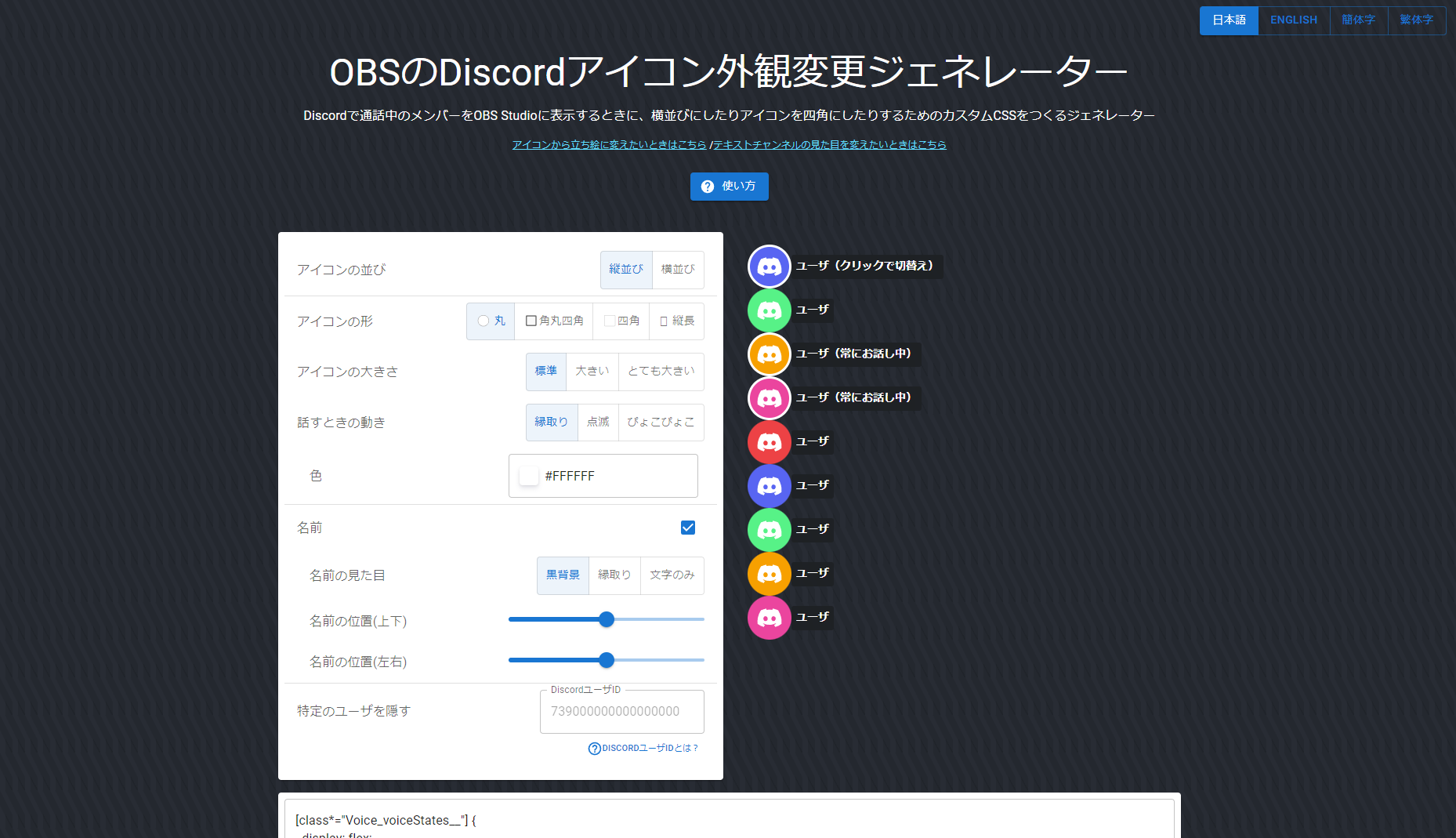Select 点滅 speaking animation

(x=598, y=423)
